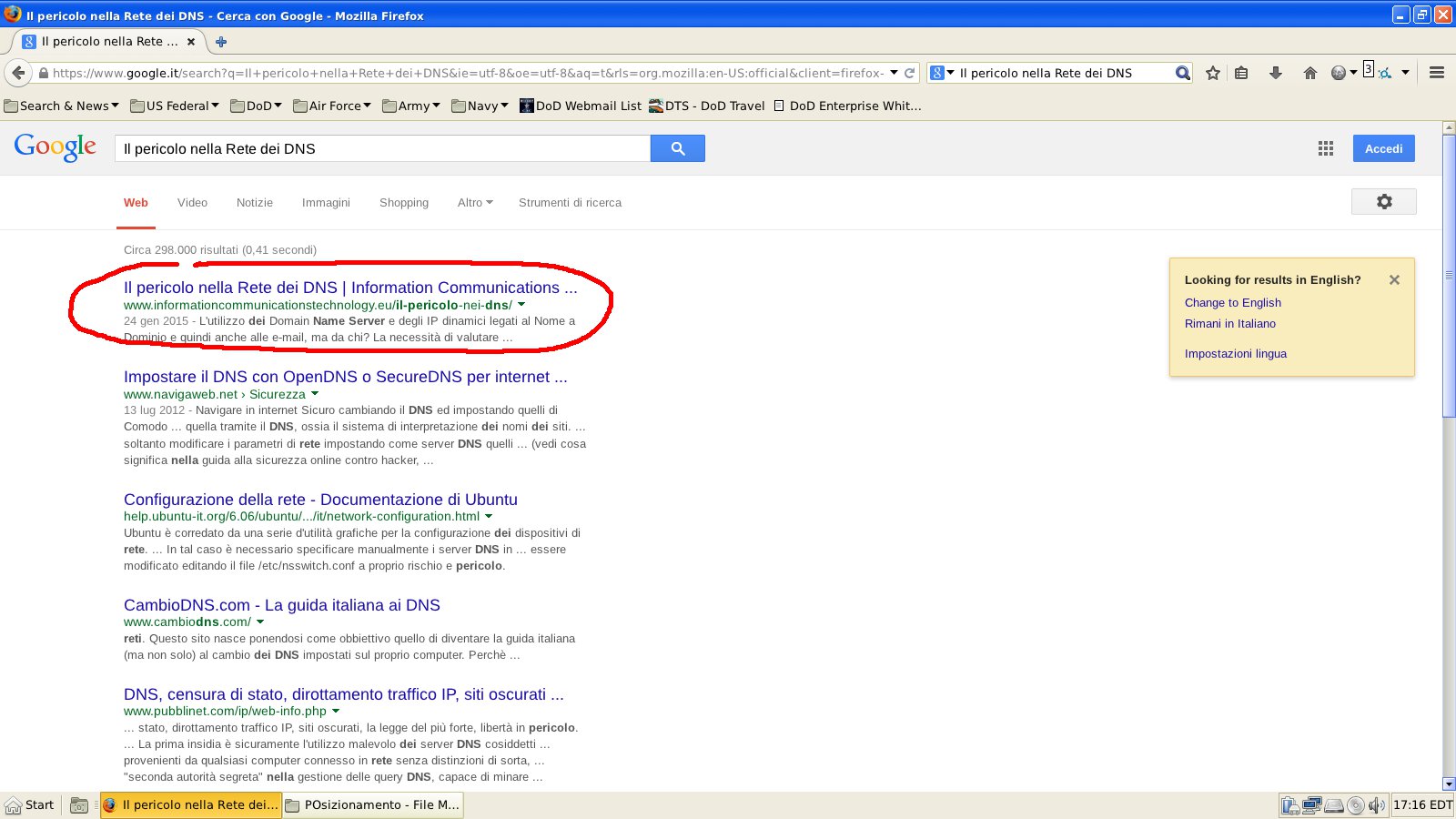
Task: Click the Google search query input field
Action: pyautogui.click(x=382, y=148)
